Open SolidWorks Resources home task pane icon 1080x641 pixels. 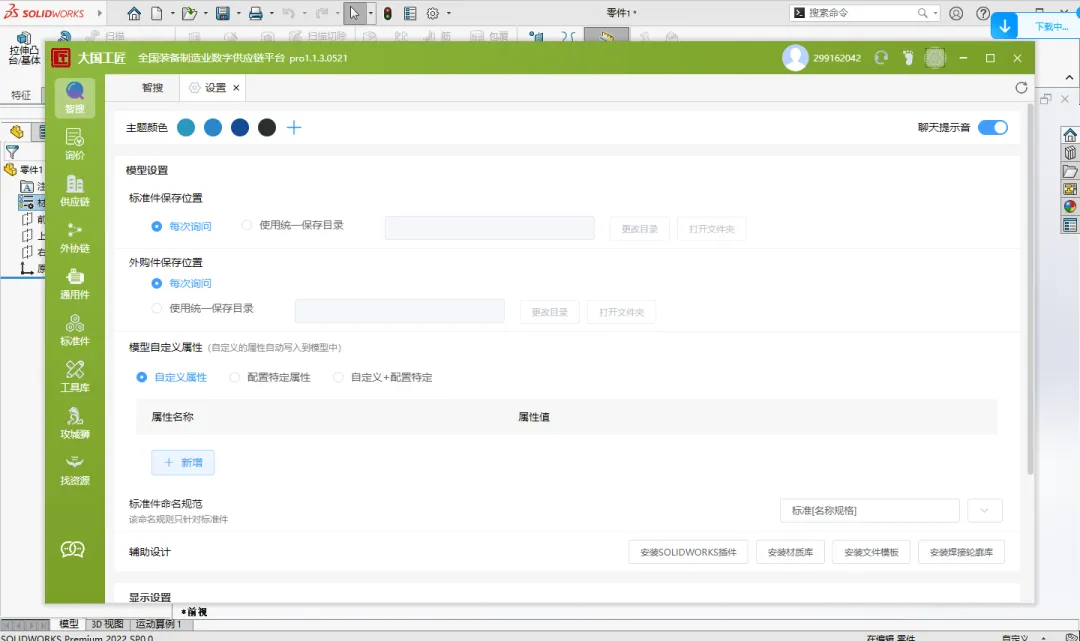pyautogui.click(x=1070, y=135)
